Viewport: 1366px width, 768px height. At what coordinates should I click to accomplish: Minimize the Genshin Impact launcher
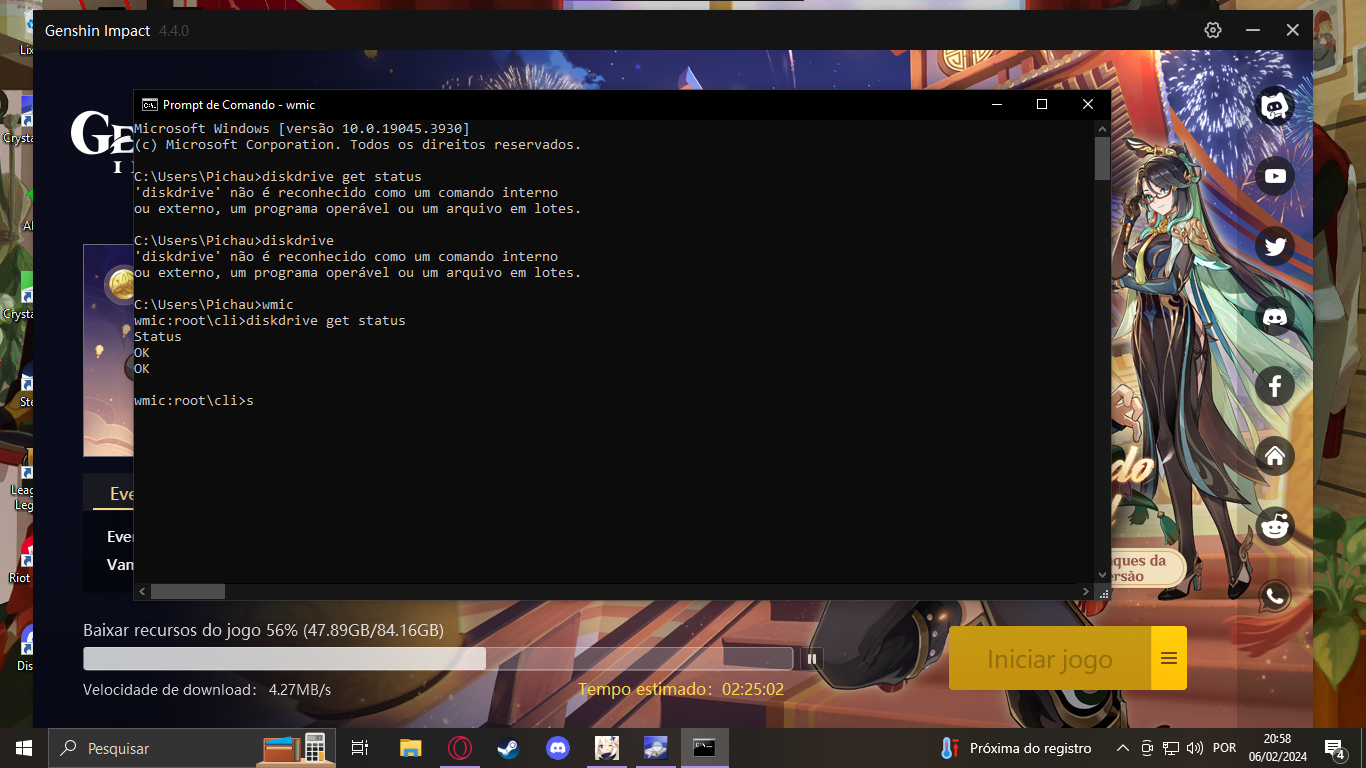(x=1253, y=30)
